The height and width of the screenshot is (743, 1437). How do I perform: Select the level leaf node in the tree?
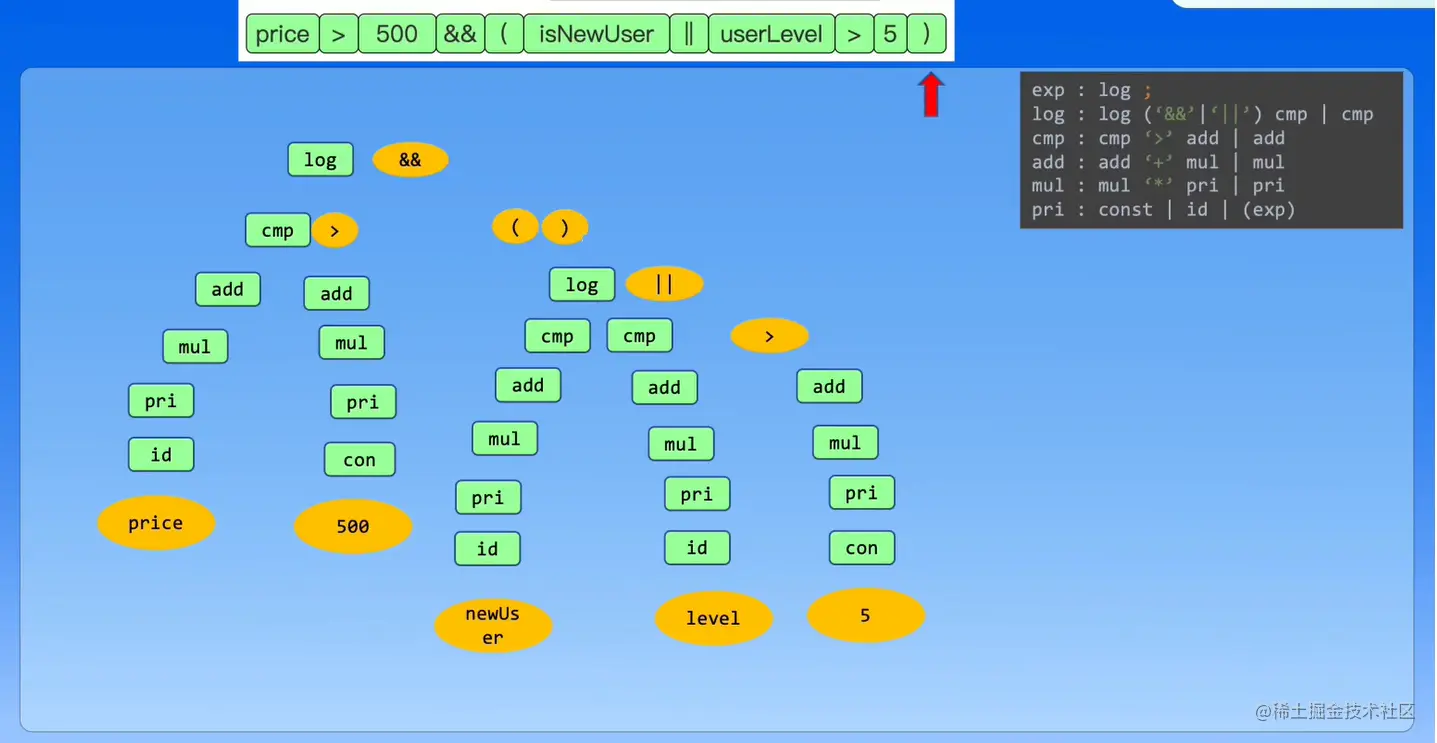point(714,618)
